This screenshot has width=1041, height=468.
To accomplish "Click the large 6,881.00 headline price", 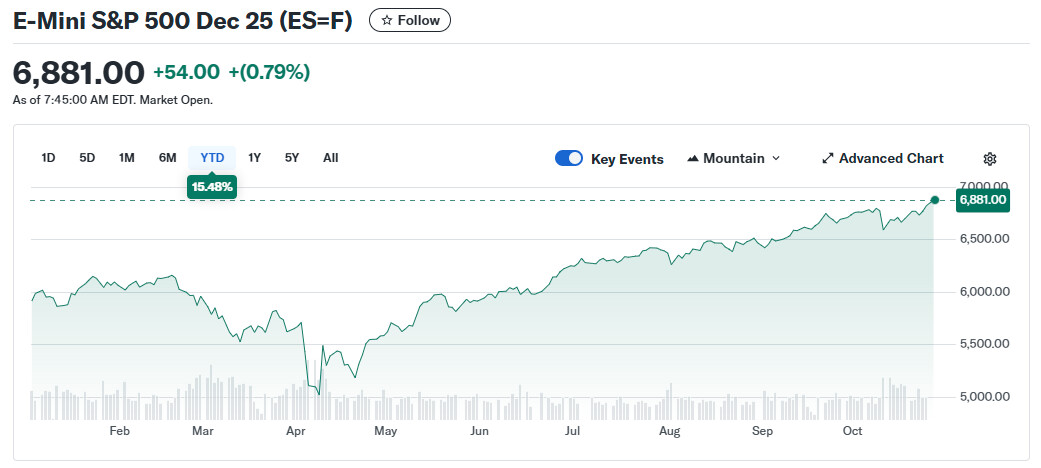I will [79, 72].
